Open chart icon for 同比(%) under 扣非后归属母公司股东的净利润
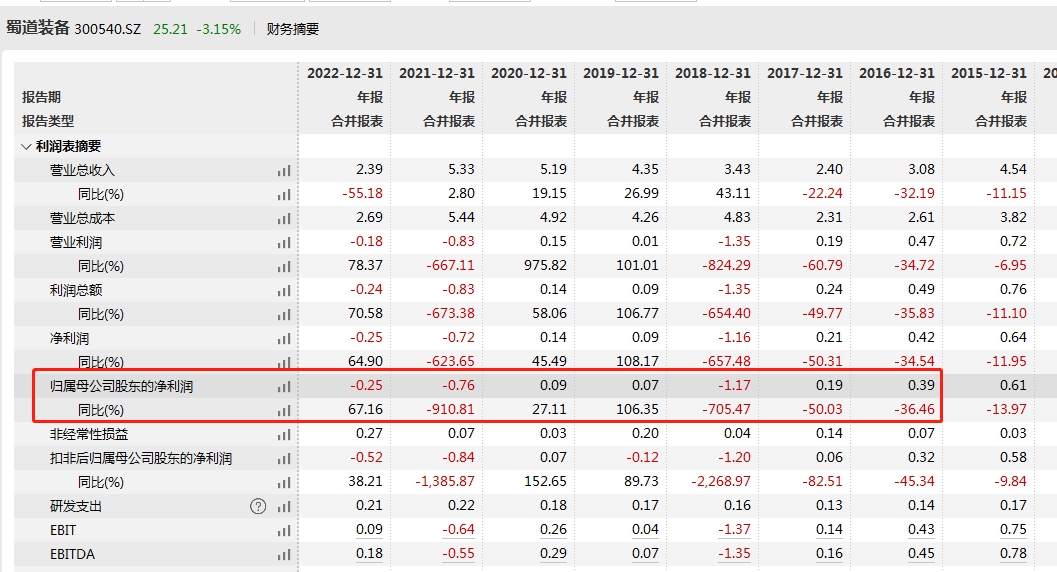 tap(284, 482)
